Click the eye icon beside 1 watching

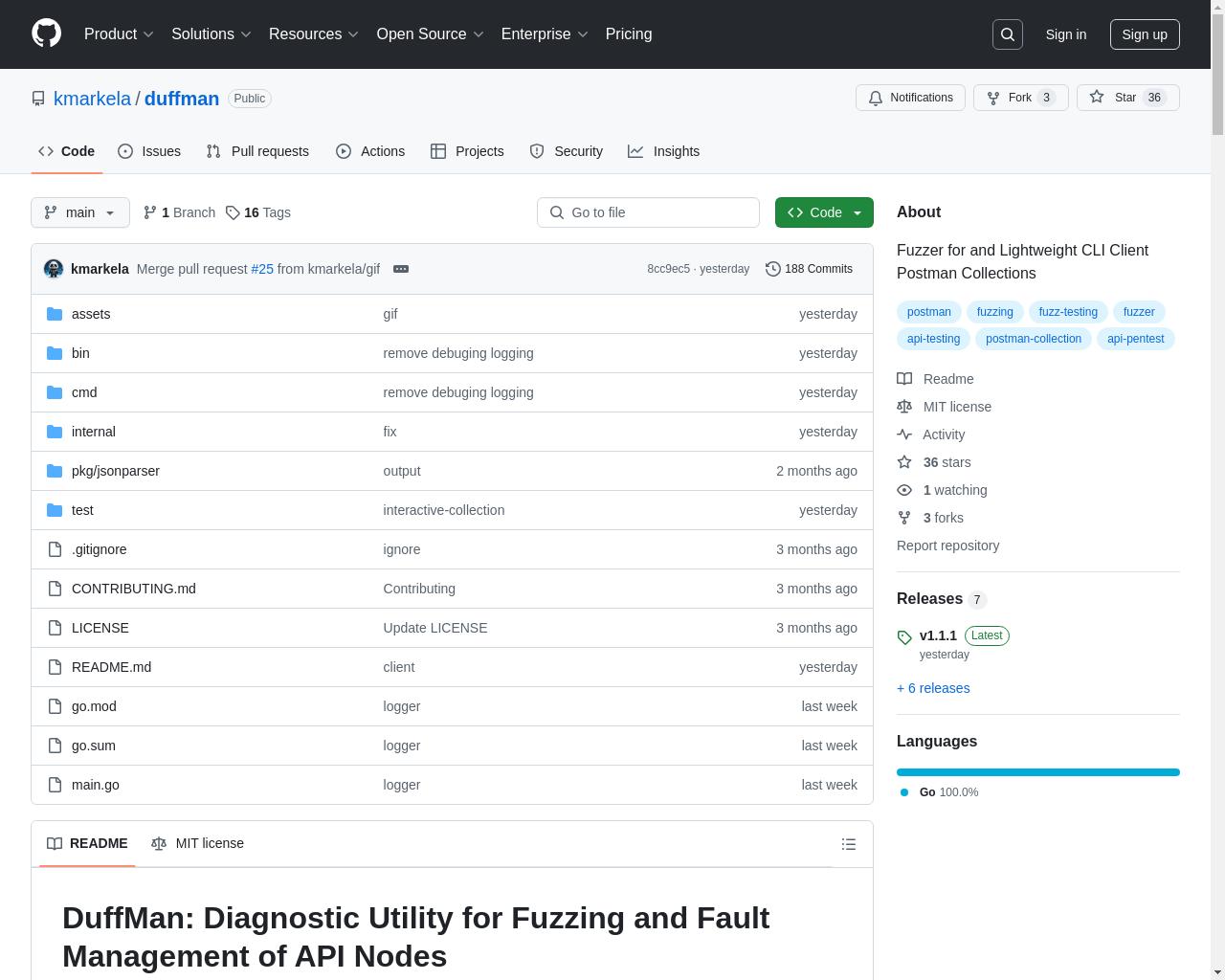coord(904,490)
